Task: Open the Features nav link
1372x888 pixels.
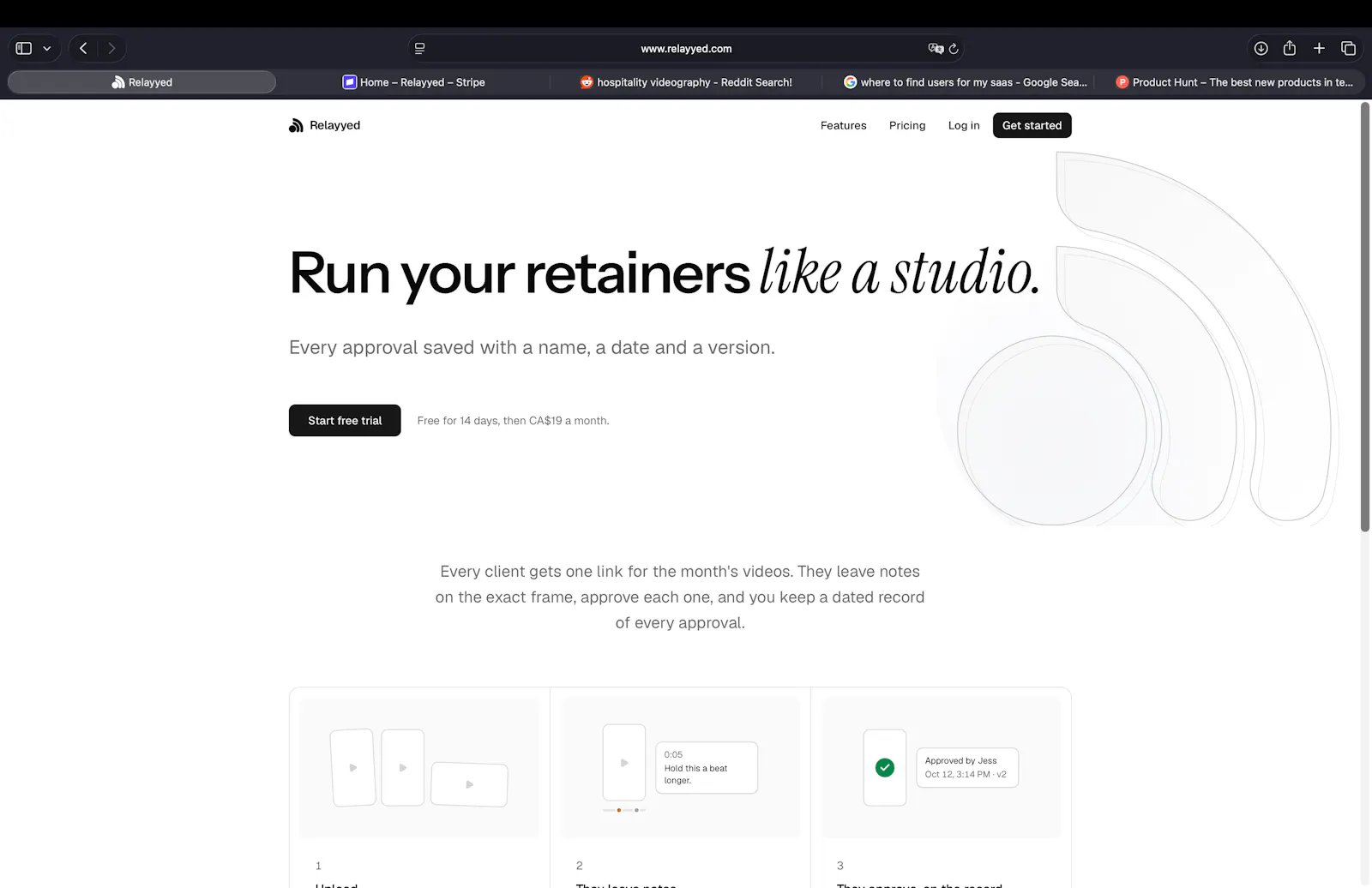Action: click(x=843, y=125)
